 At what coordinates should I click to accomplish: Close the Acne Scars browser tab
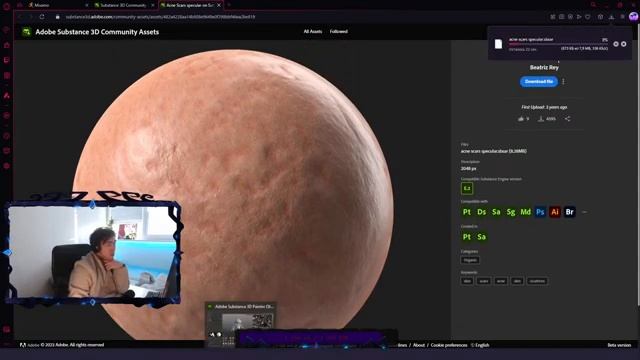219,5
